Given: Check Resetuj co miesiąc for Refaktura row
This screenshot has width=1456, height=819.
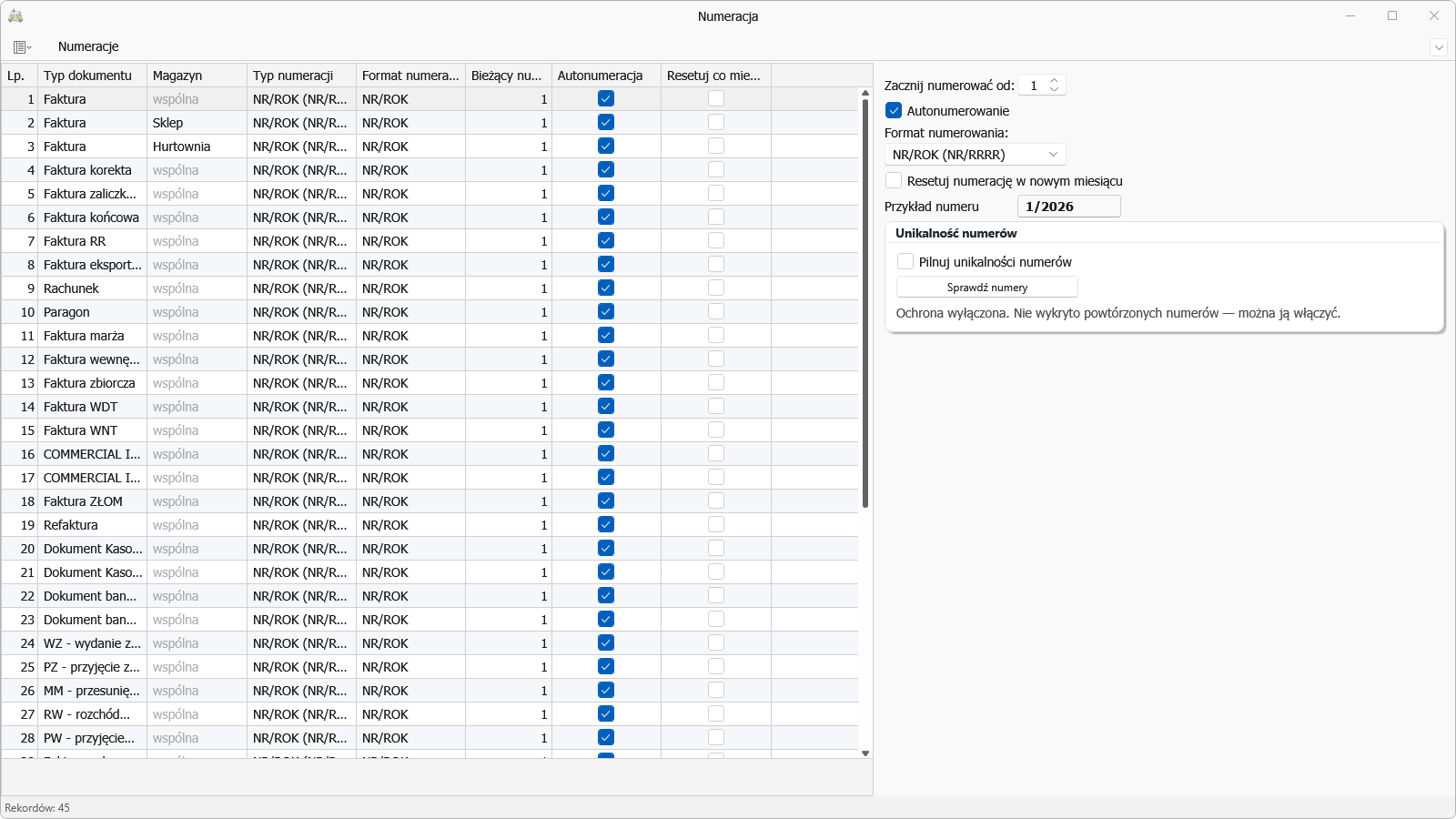Looking at the screenshot, I should click(716, 524).
